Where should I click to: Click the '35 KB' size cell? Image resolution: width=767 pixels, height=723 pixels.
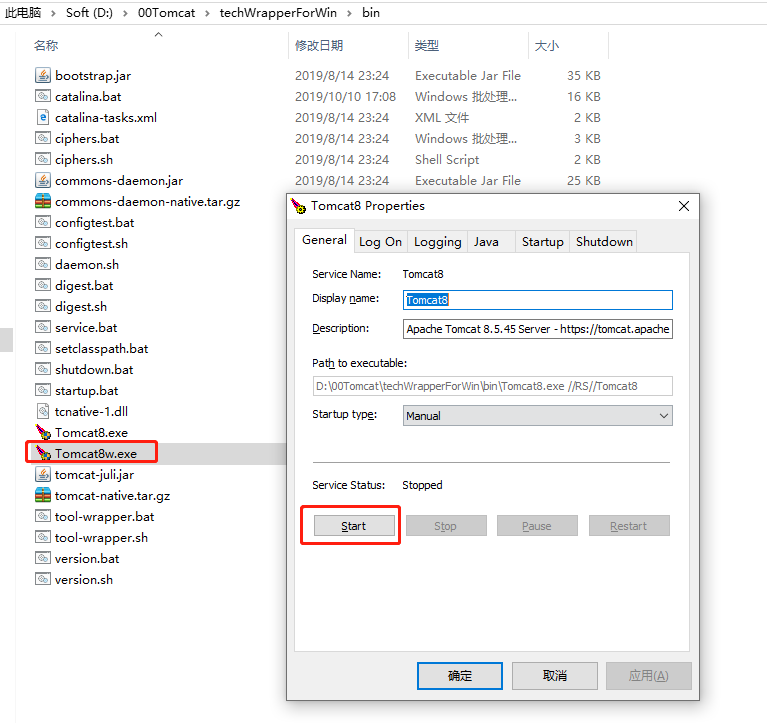(x=584, y=75)
